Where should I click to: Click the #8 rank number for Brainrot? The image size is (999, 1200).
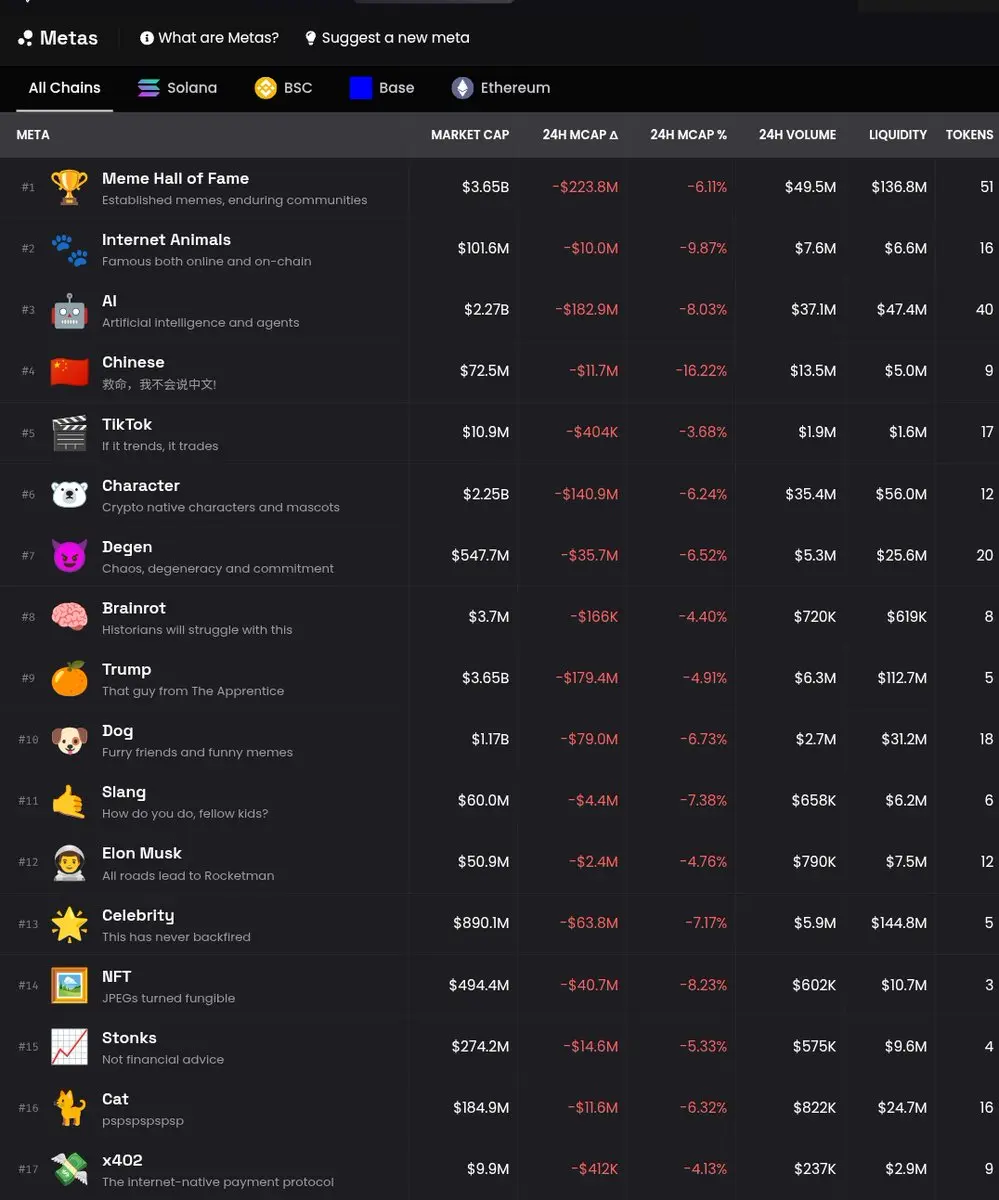tap(28, 617)
